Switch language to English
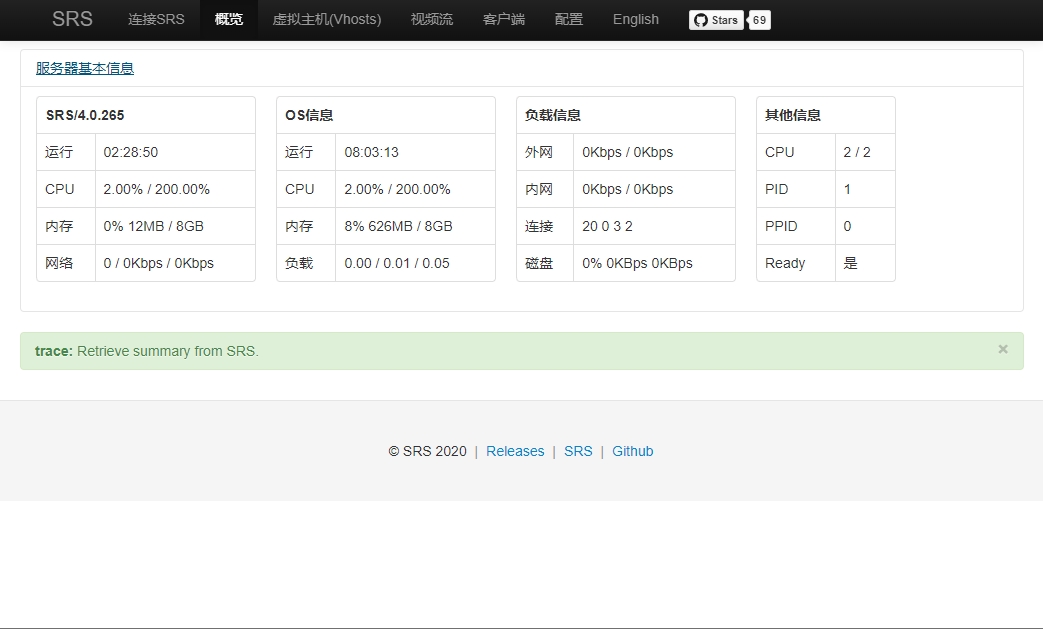This screenshot has height=629, width=1043. [x=635, y=19]
